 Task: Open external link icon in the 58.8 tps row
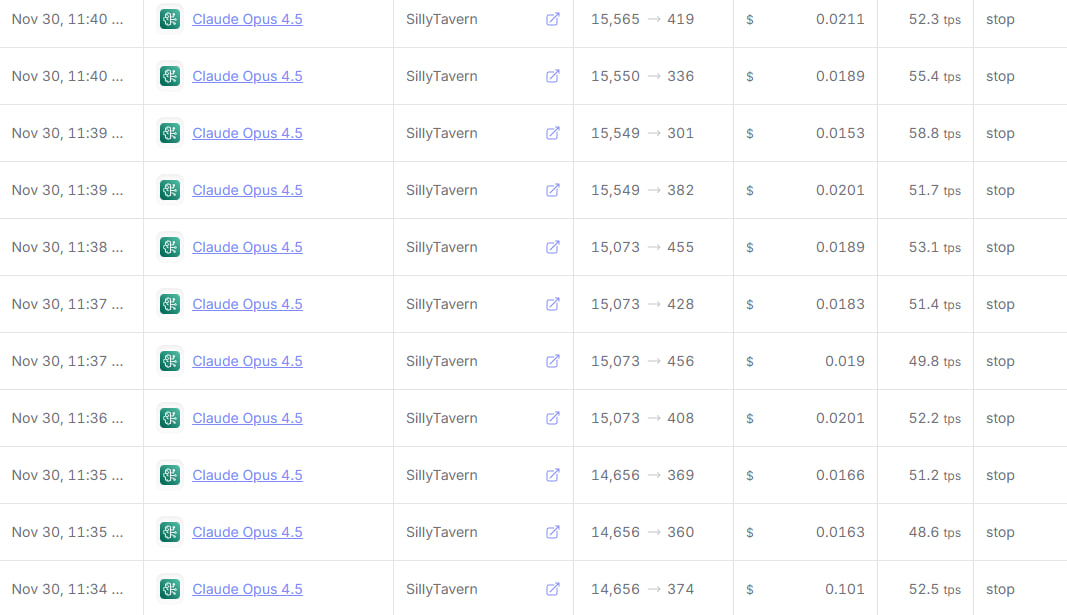point(553,133)
